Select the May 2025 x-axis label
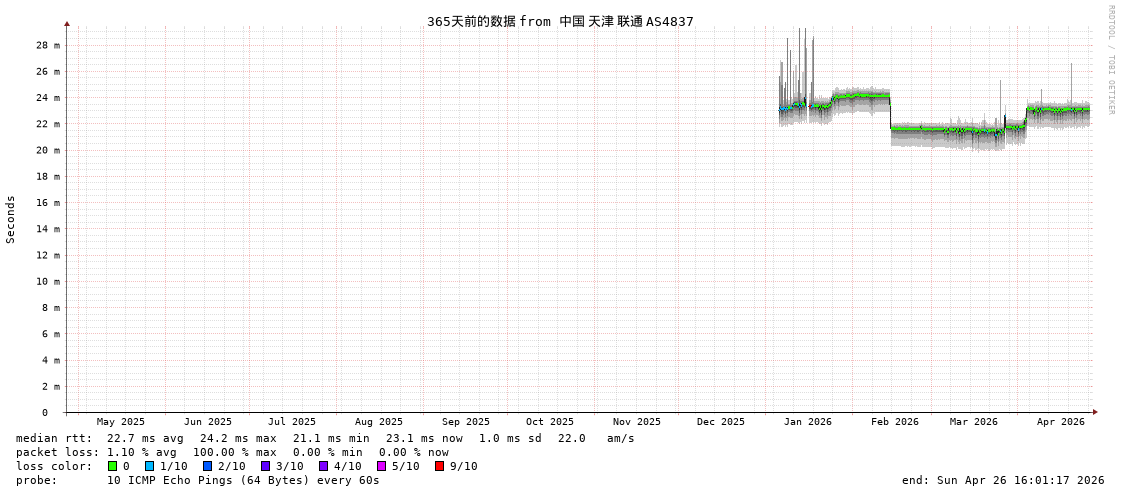The height and width of the screenshot is (494, 1121). 120,422
